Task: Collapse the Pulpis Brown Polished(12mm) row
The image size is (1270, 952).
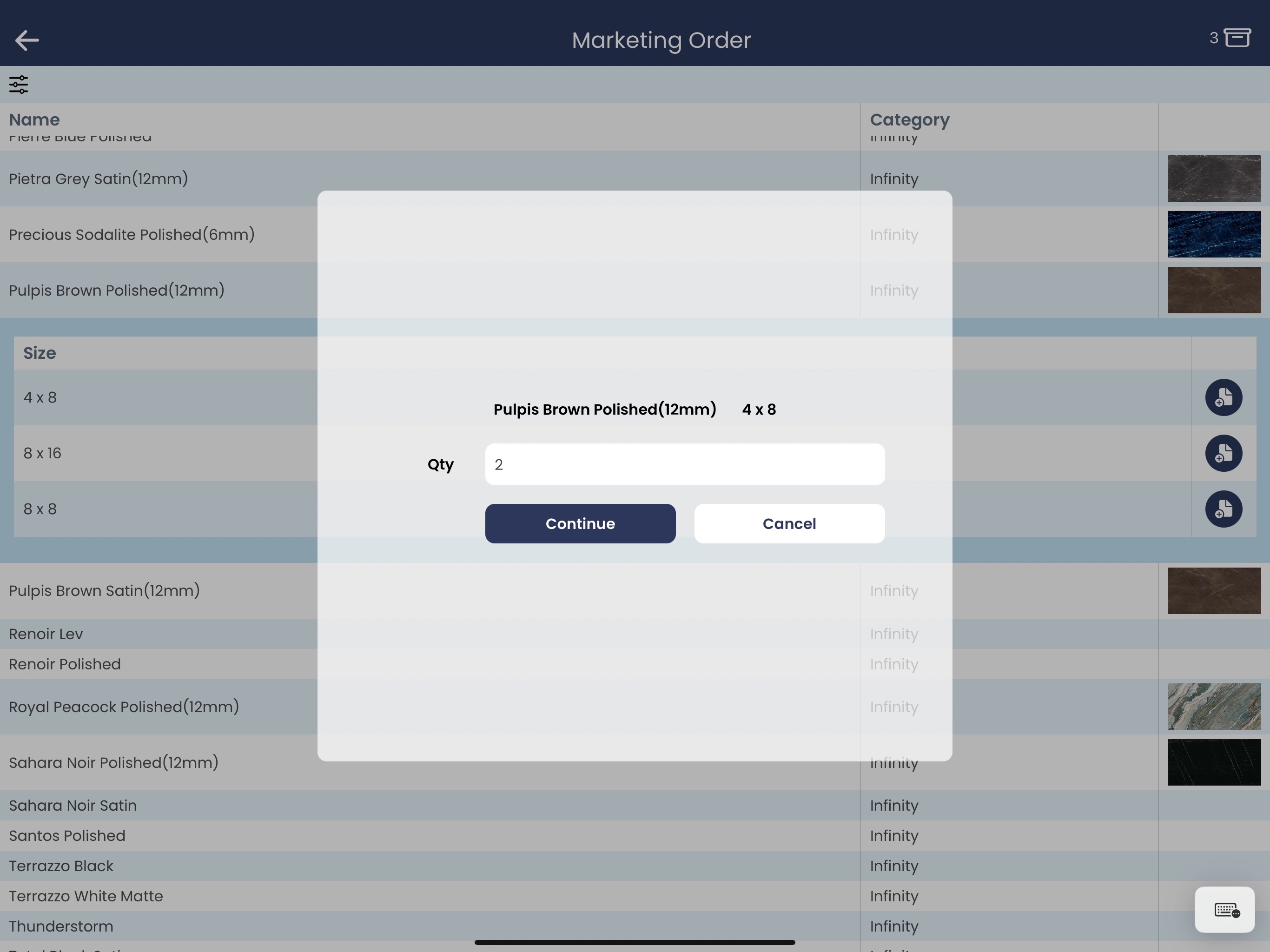Action: click(x=117, y=291)
